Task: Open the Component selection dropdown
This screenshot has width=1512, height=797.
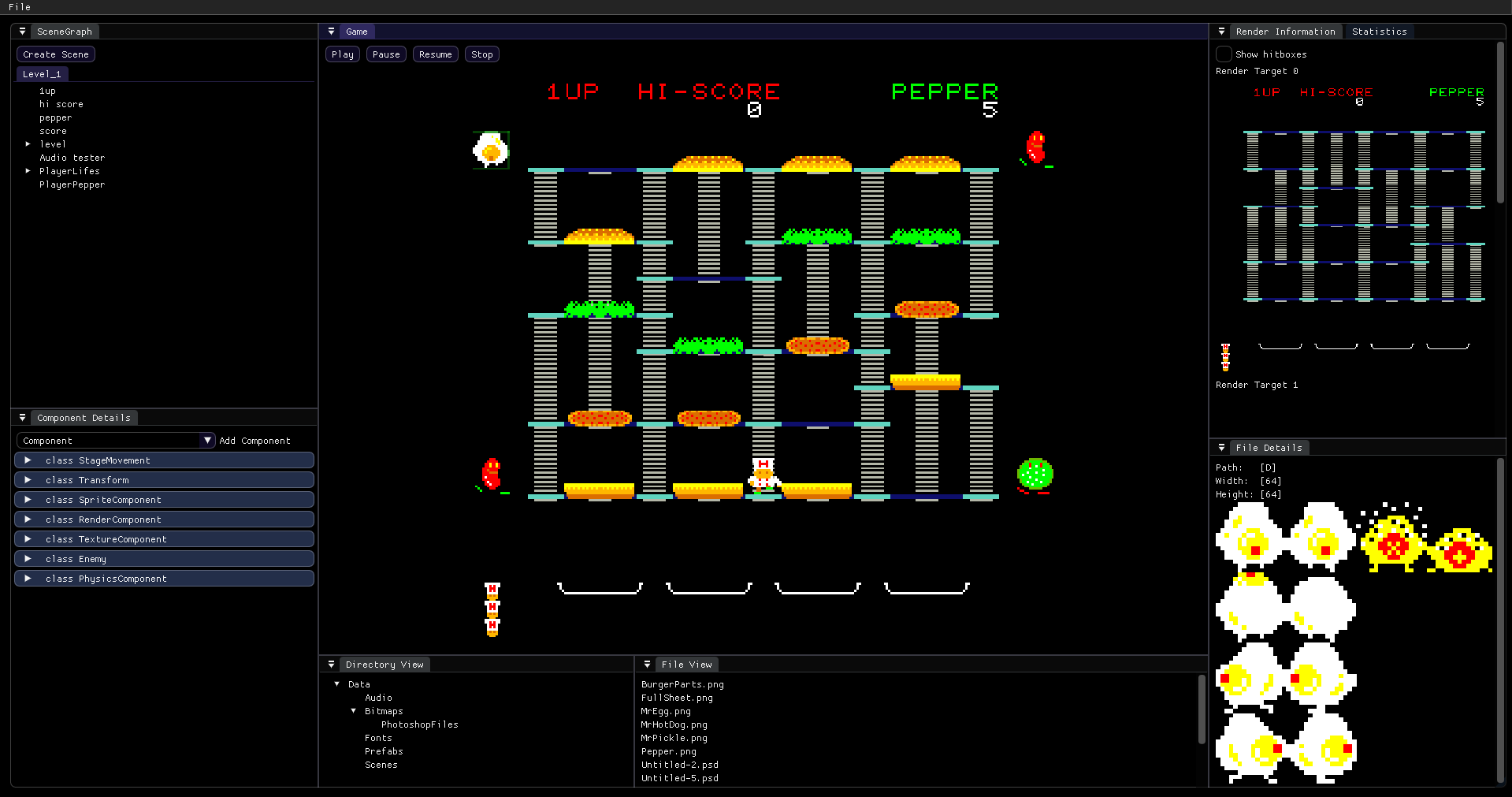Action: 208,440
